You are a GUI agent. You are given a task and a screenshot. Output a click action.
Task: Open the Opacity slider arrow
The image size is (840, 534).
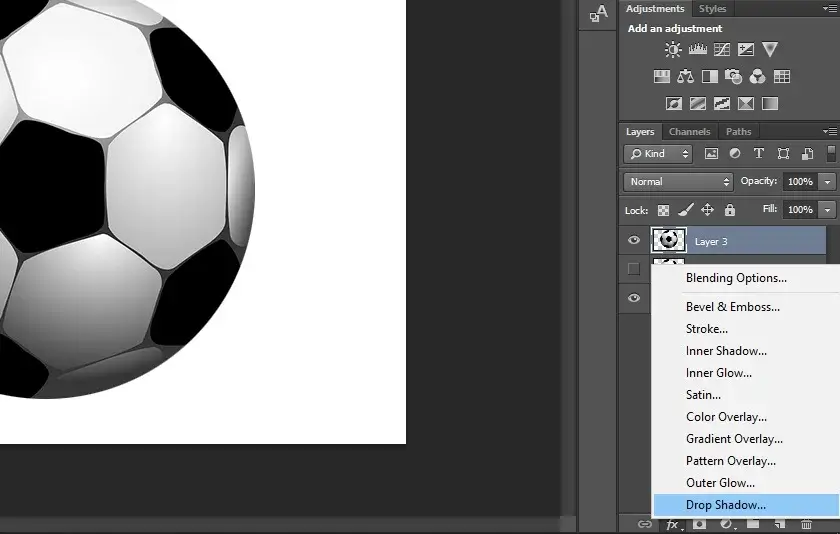point(827,182)
